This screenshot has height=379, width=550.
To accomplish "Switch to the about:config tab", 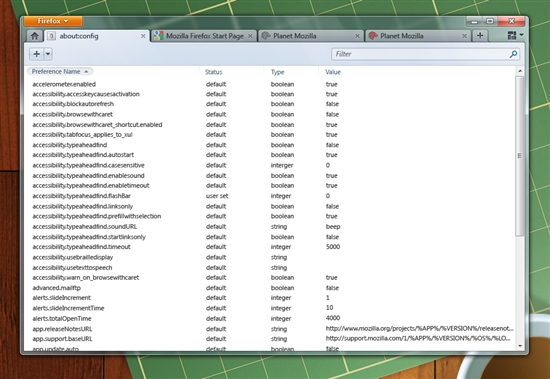I will [96, 36].
